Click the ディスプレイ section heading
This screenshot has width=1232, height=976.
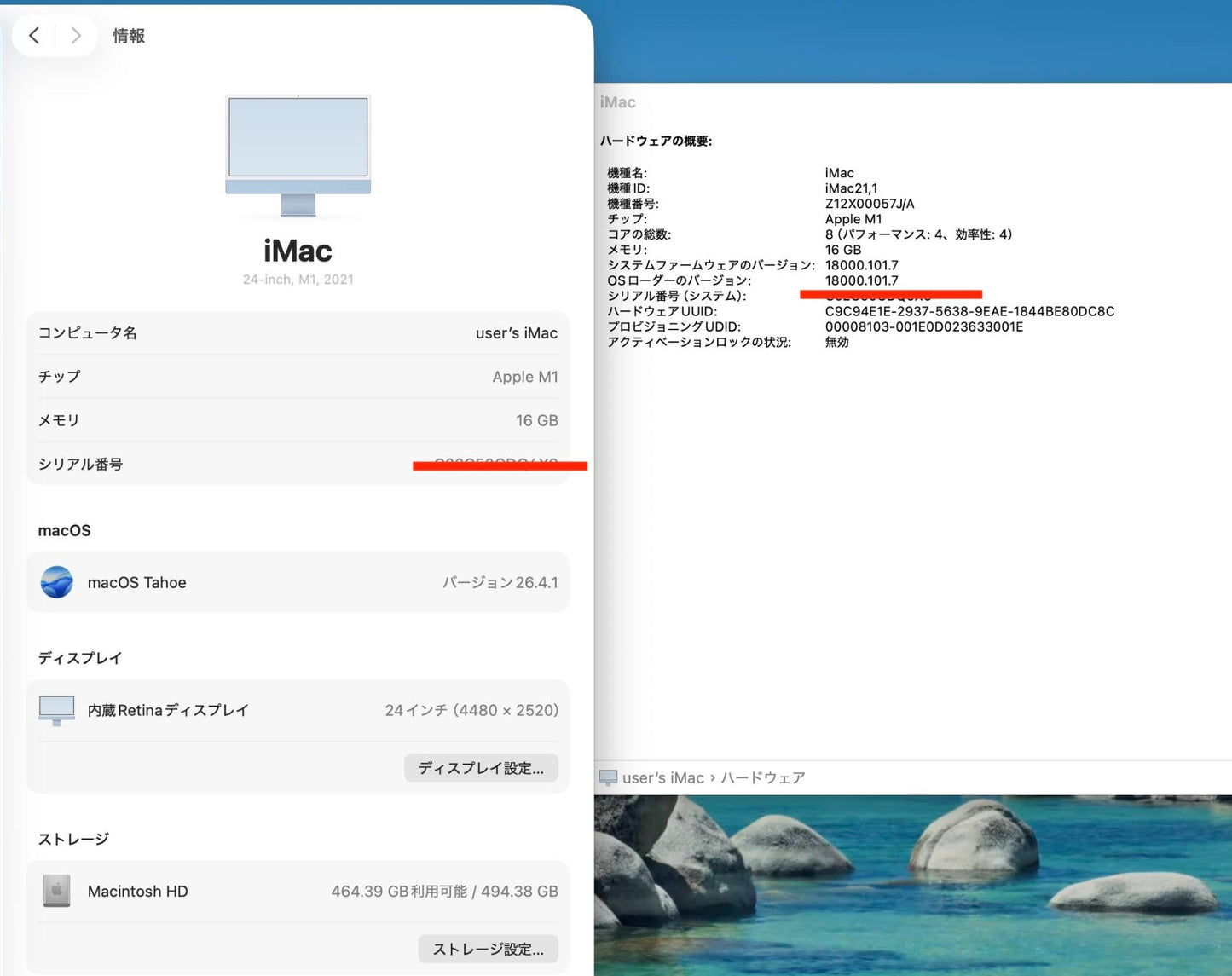pyautogui.click(x=80, y=658)
